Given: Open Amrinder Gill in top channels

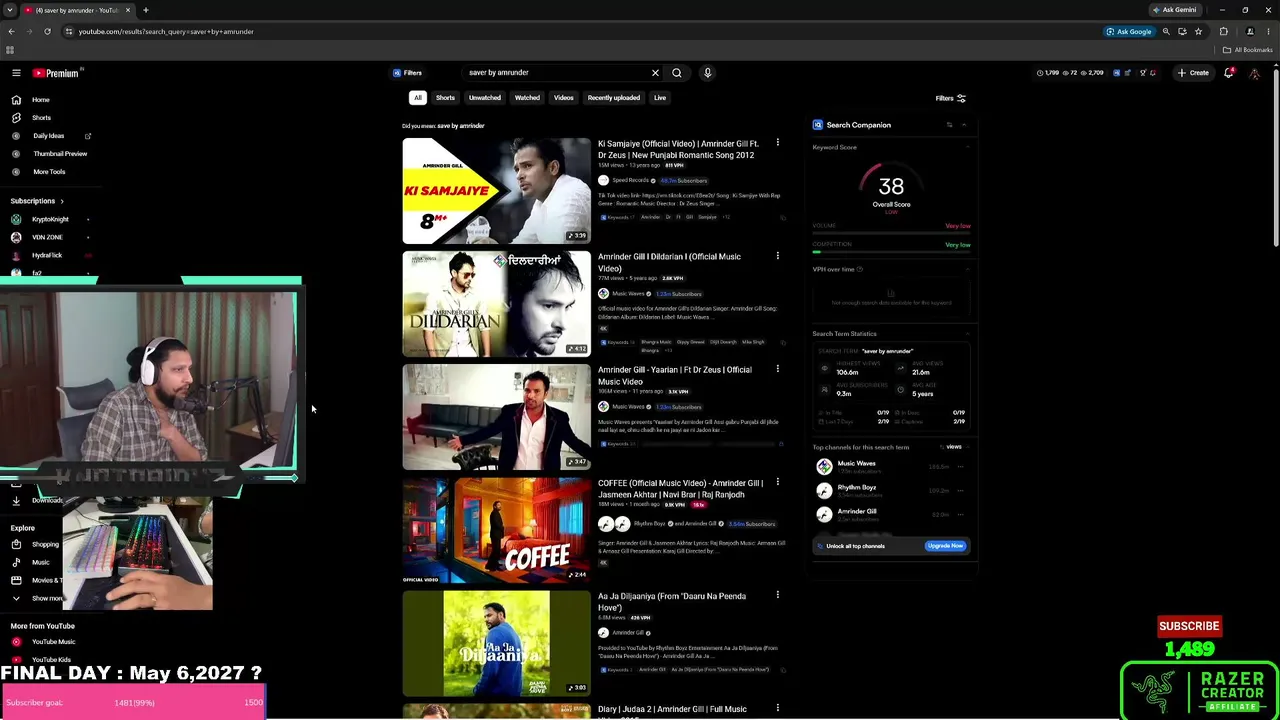Looking at the screenshot, I should (856, 514).
